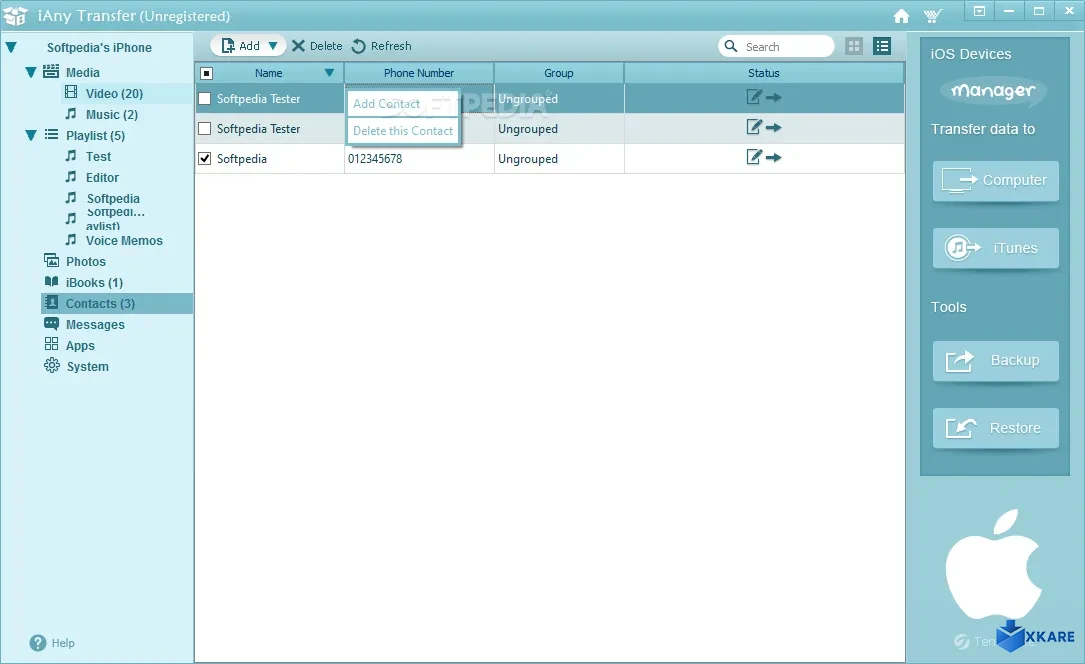Switch to grid view

coord(854,46)
